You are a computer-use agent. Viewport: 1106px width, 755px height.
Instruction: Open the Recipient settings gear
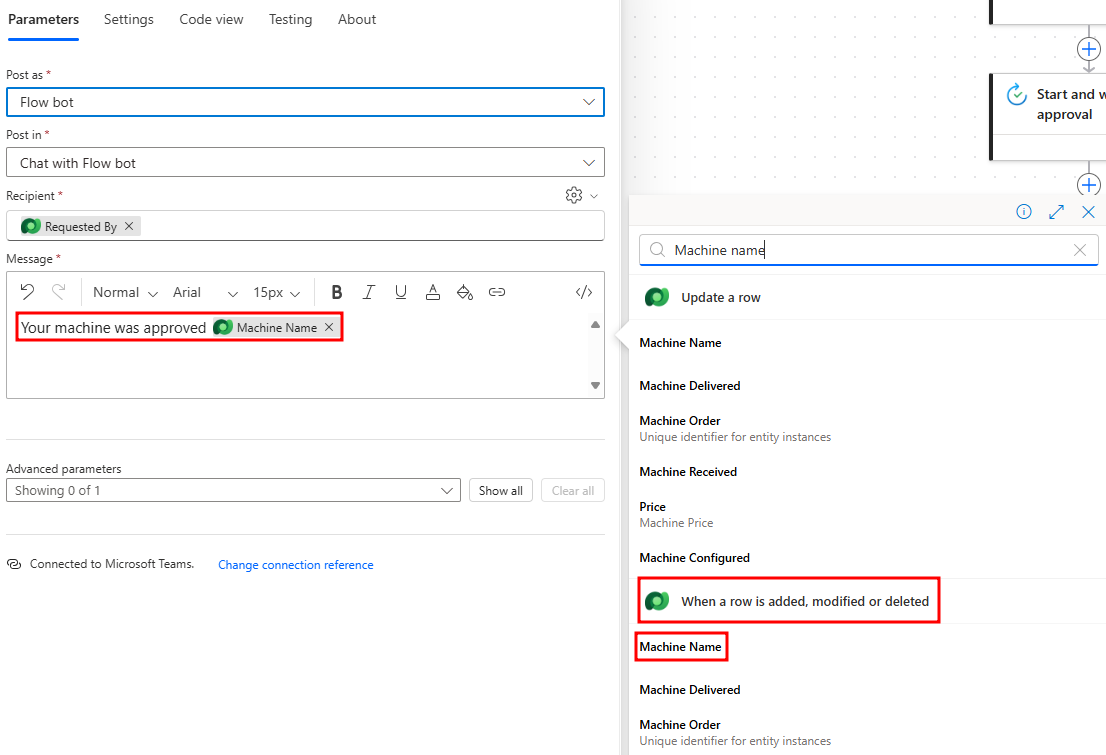(574, 195)
